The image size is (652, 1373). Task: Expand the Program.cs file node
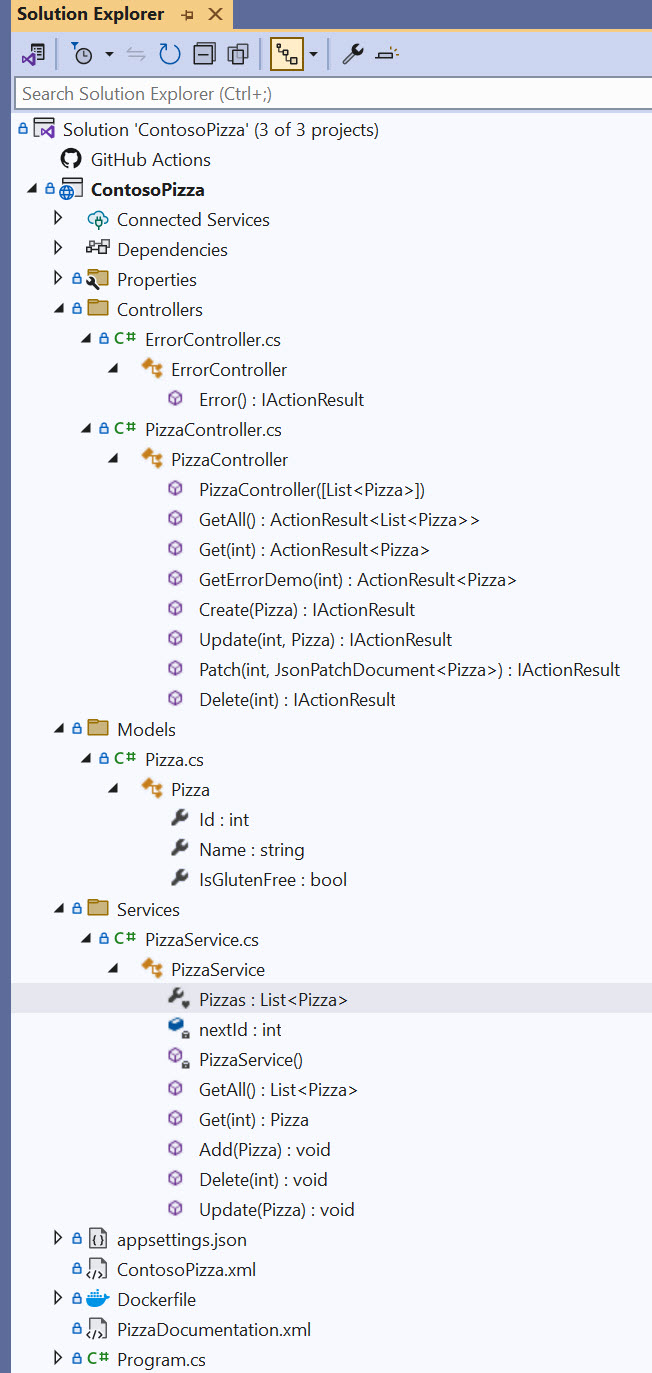(58, 1357)
